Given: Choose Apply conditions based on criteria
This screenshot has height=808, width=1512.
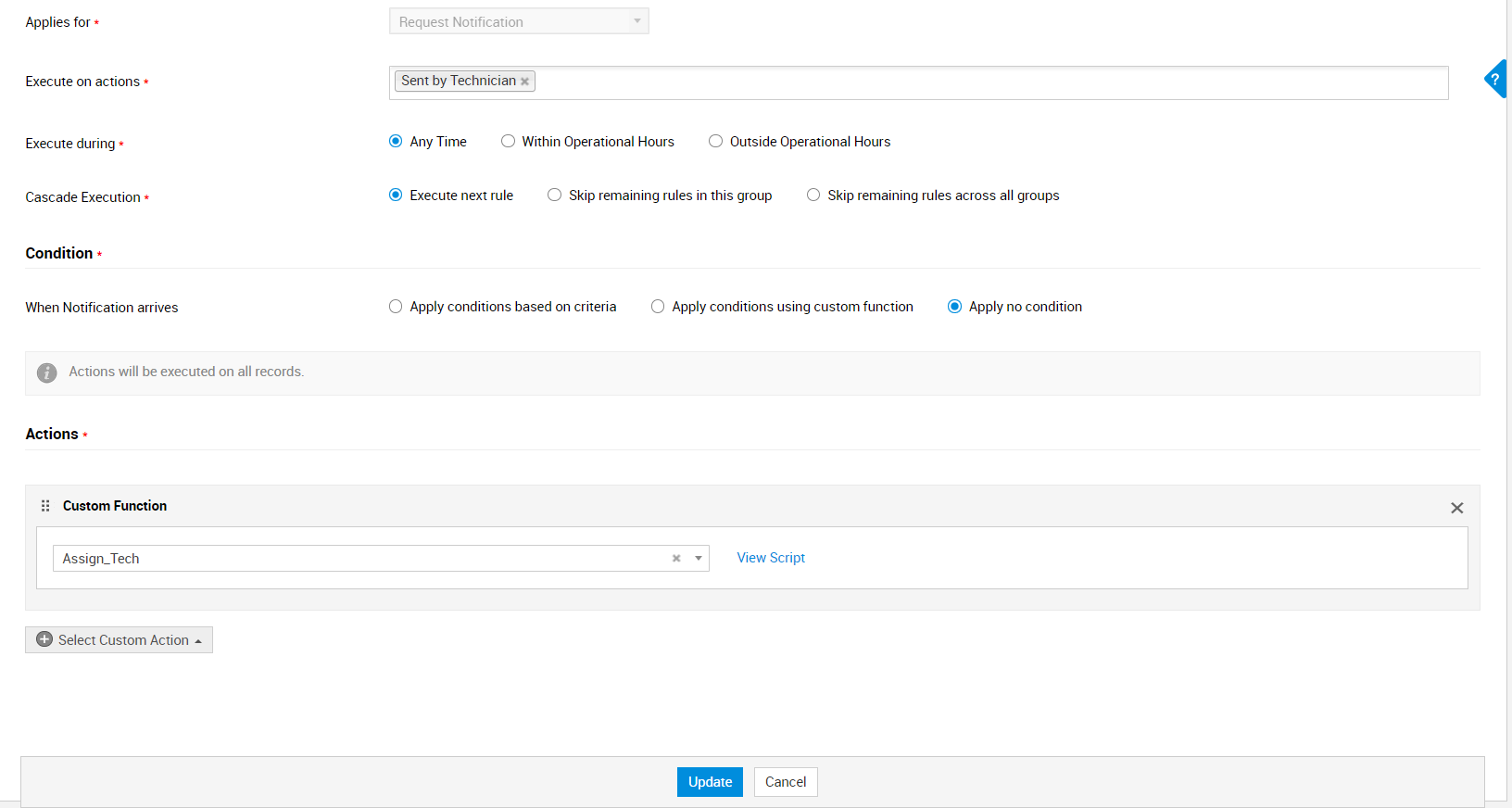Looking at the screenshot, I should (x=396, y=307).
